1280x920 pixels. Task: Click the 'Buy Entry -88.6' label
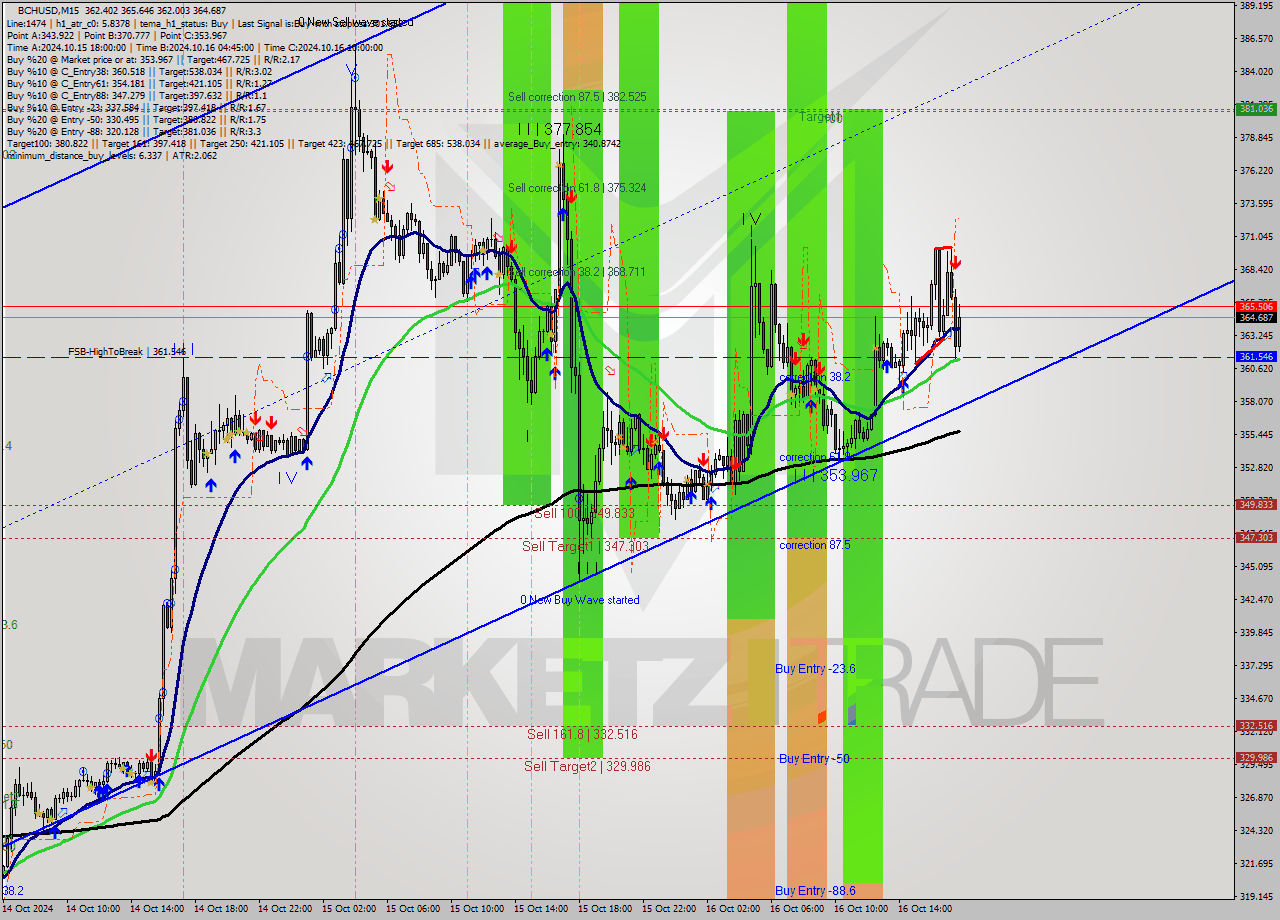click(x=815, y=891)
